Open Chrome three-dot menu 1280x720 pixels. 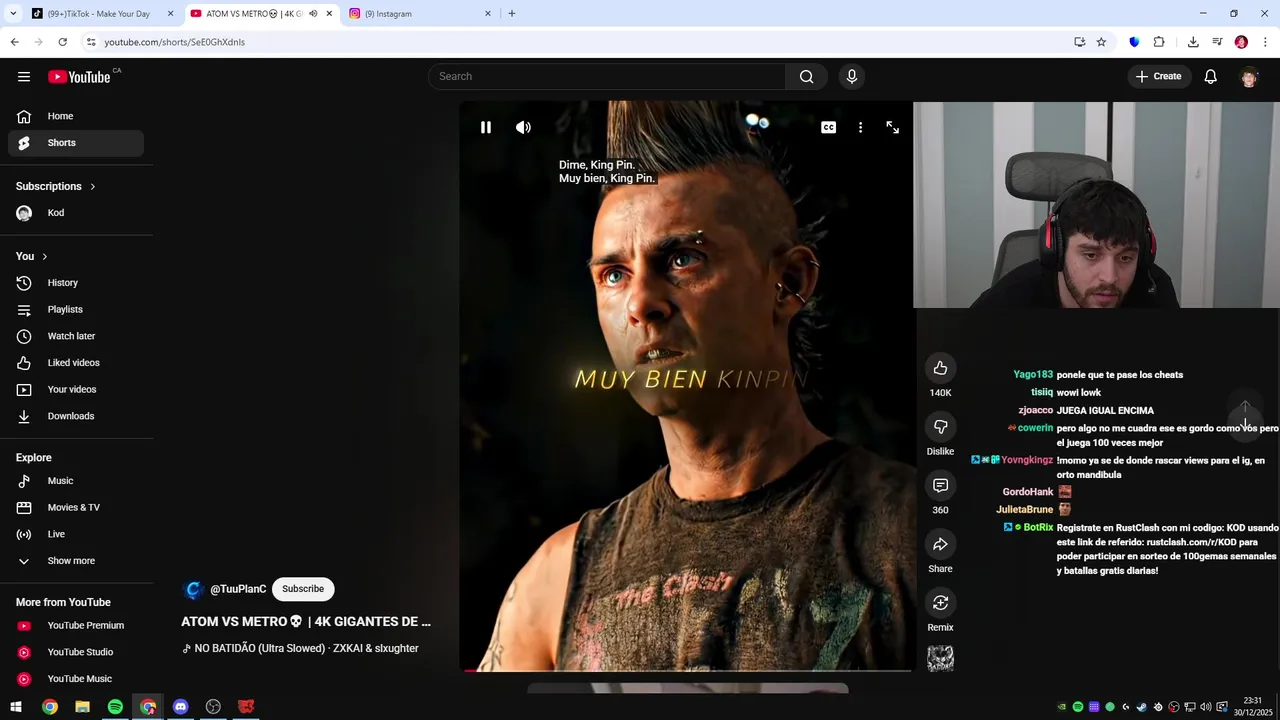[x=1265, y=42]
